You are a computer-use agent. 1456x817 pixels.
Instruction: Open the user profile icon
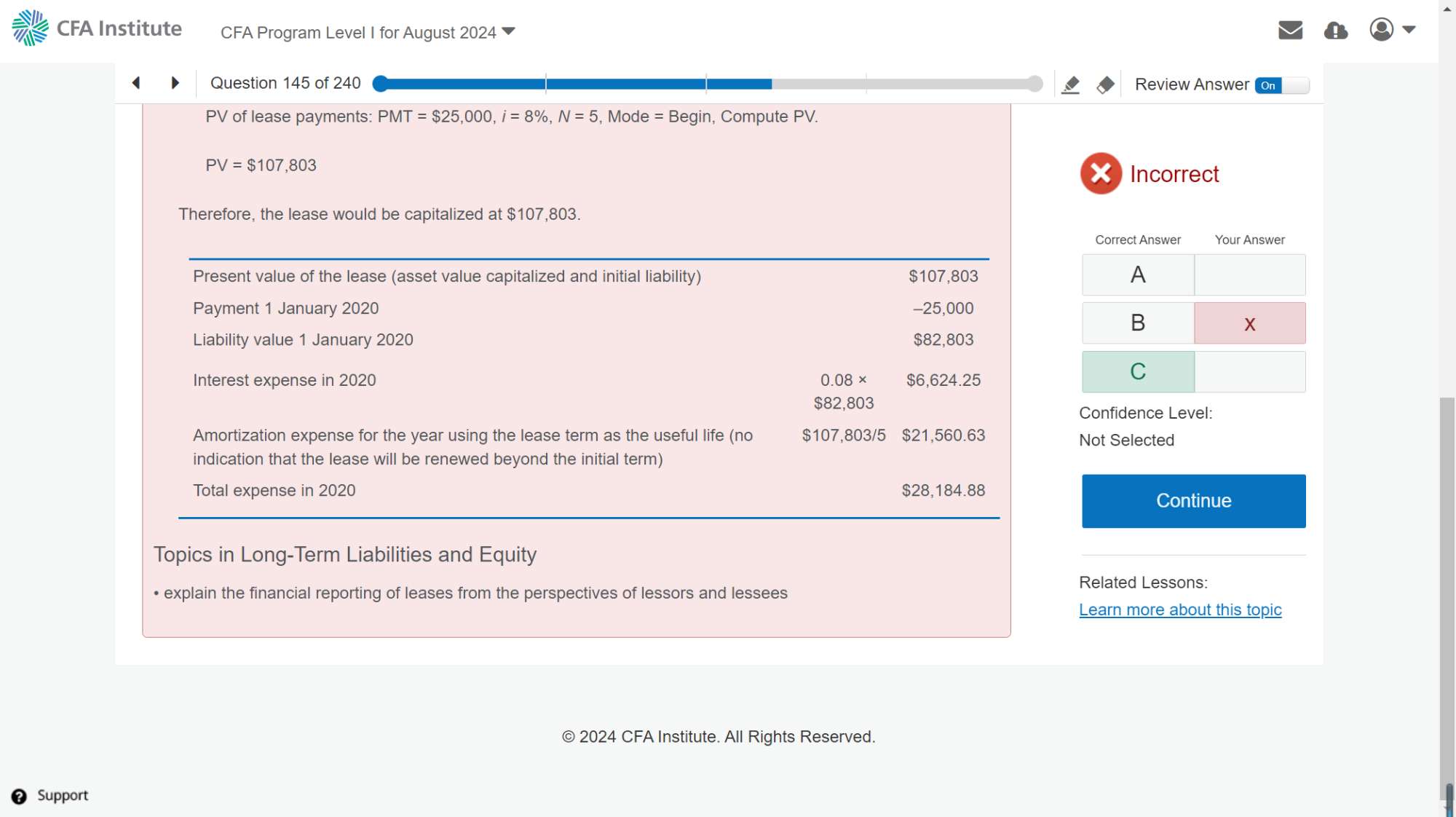pos(1381,30)
